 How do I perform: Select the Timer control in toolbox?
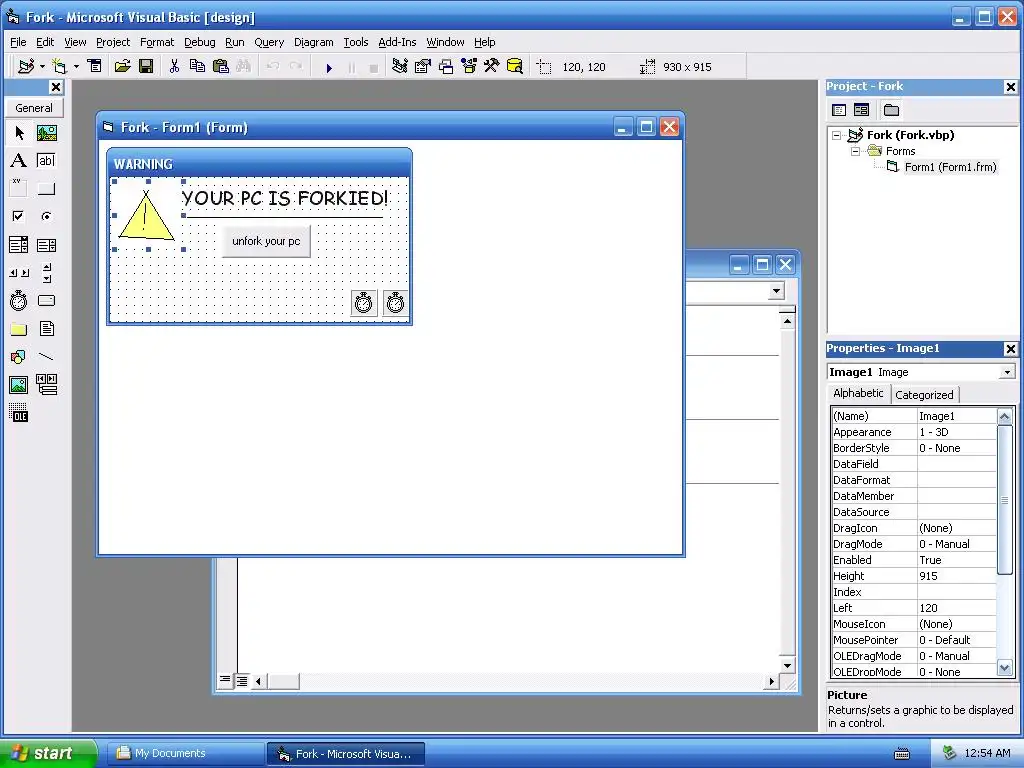click(x=19, y=300)
